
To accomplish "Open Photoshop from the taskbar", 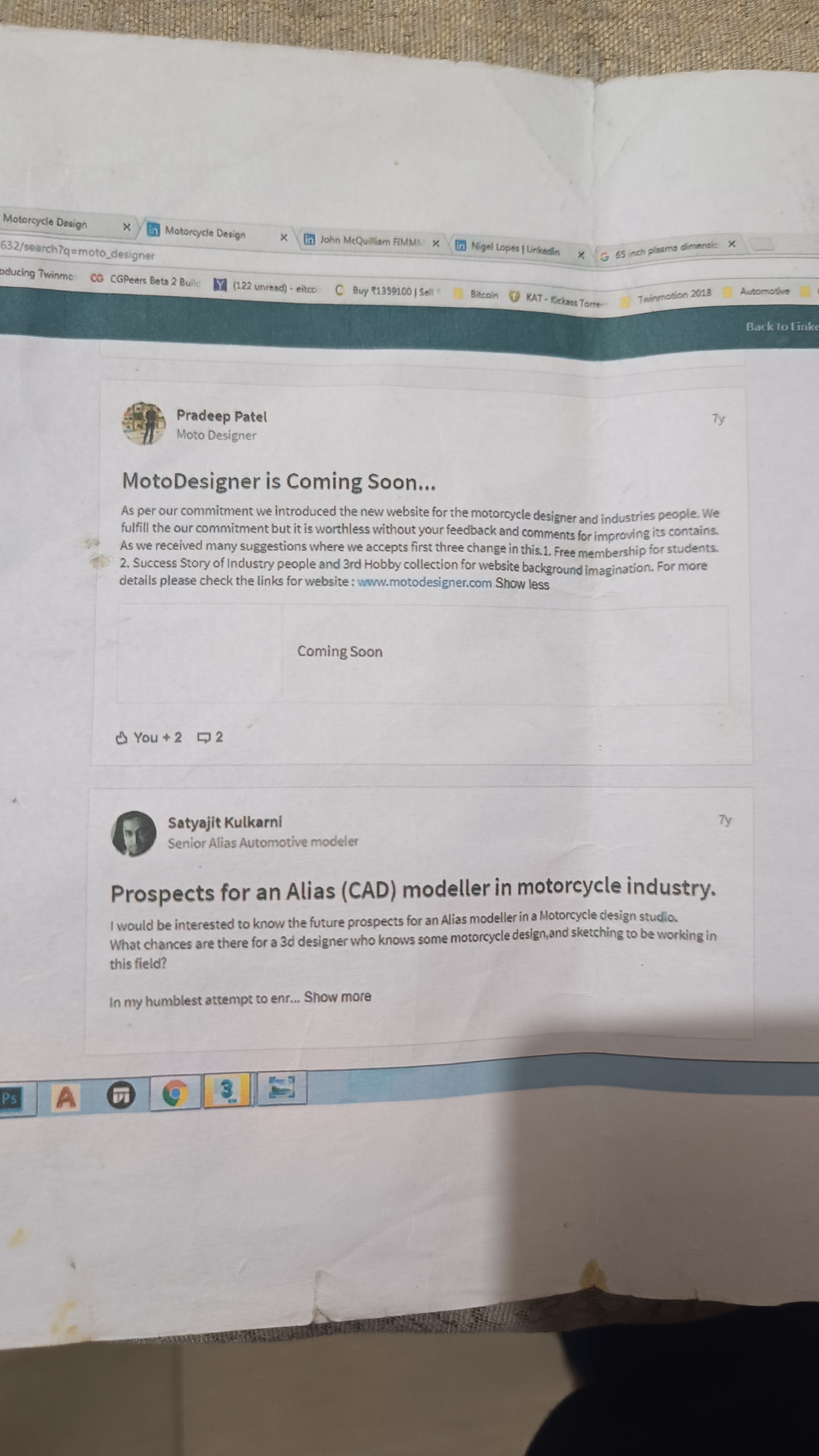I will (10, 1099).
